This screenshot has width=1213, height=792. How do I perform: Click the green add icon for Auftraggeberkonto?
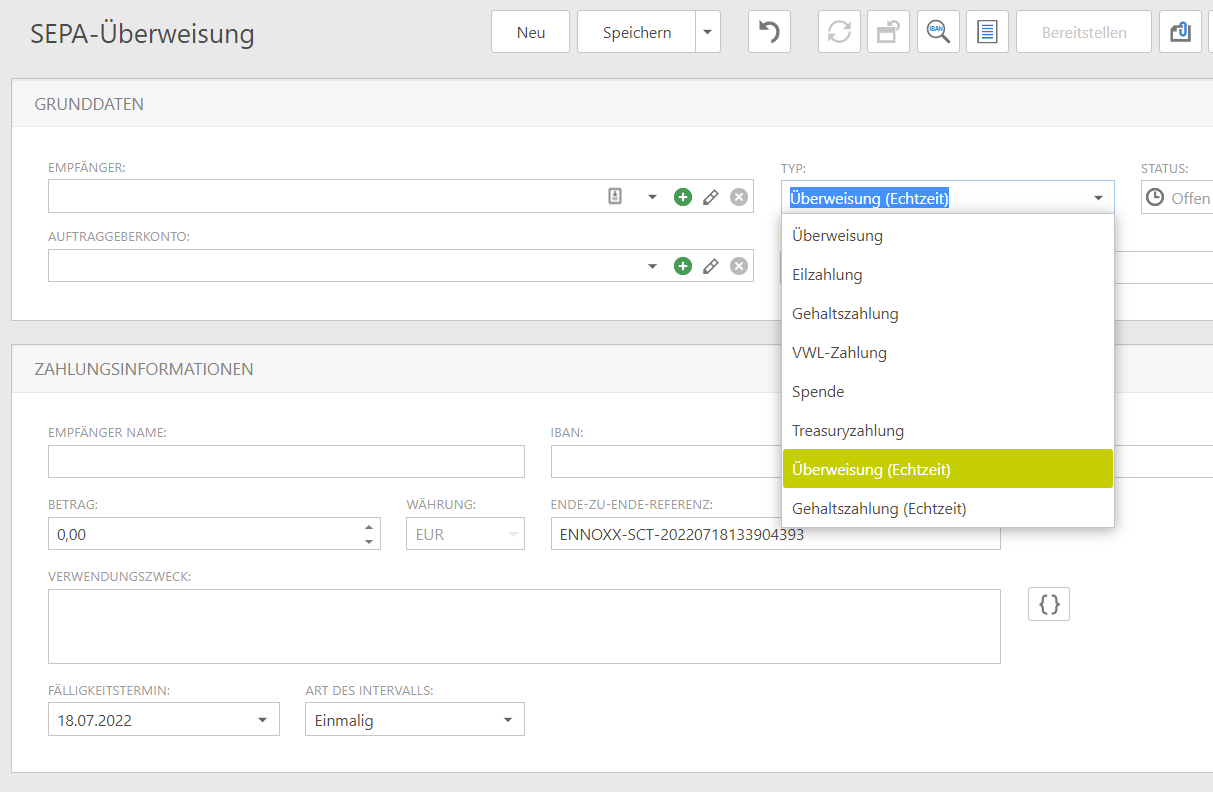pos(682,266)
